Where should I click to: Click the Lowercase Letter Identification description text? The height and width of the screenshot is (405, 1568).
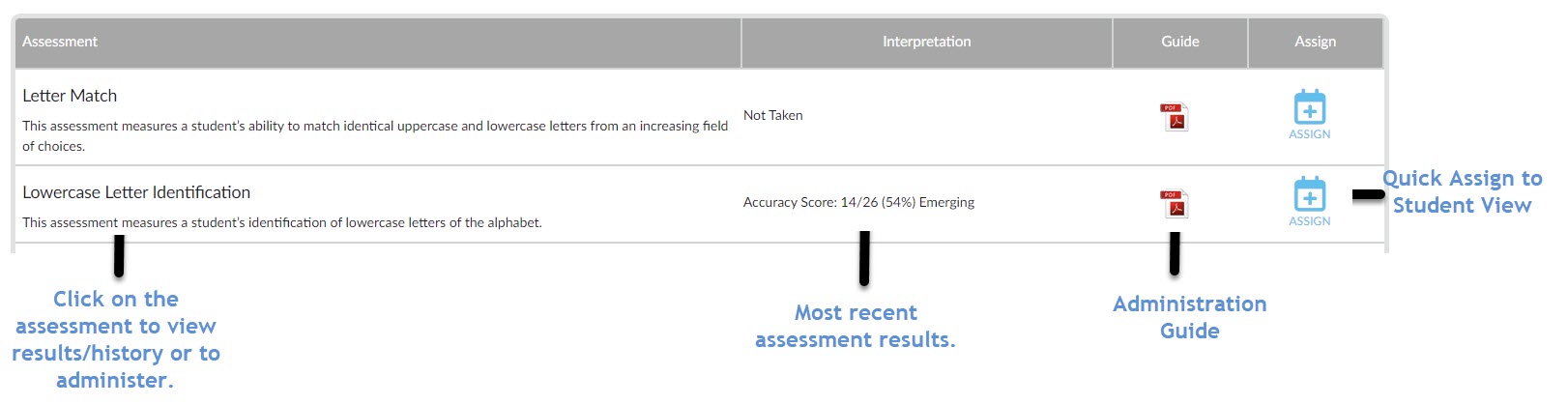click(x=282, y=222)
